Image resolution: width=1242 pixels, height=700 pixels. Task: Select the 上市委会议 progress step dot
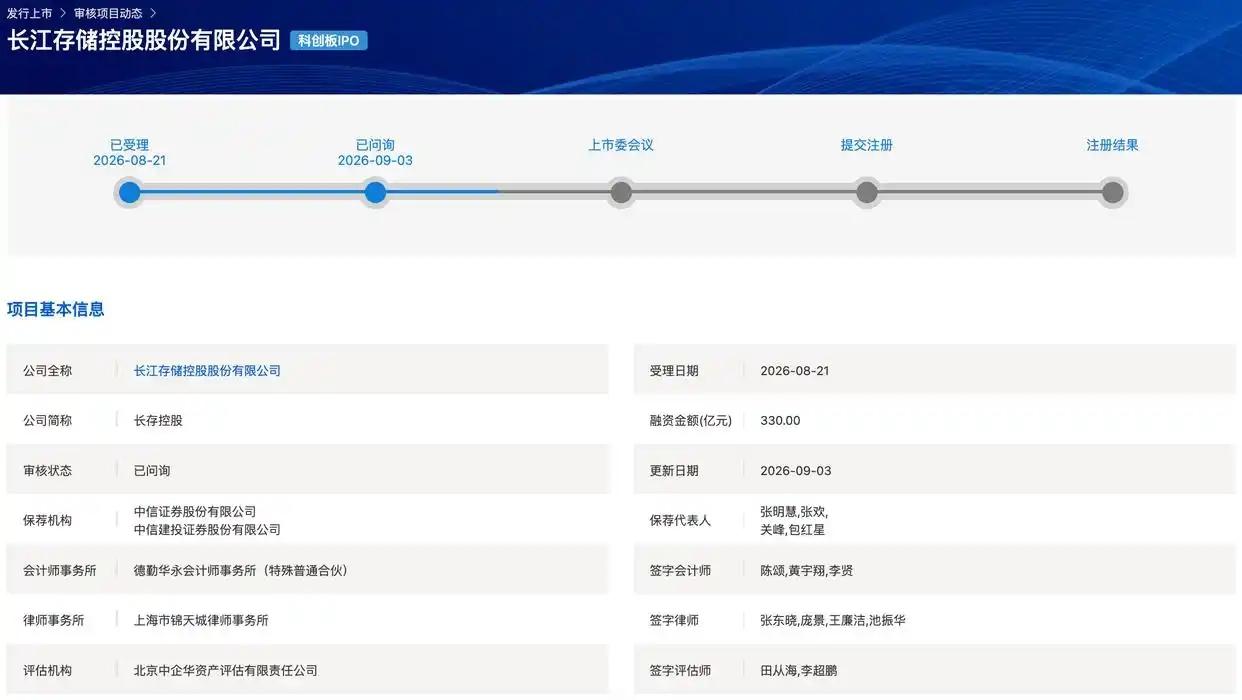(x=621, y=192)
